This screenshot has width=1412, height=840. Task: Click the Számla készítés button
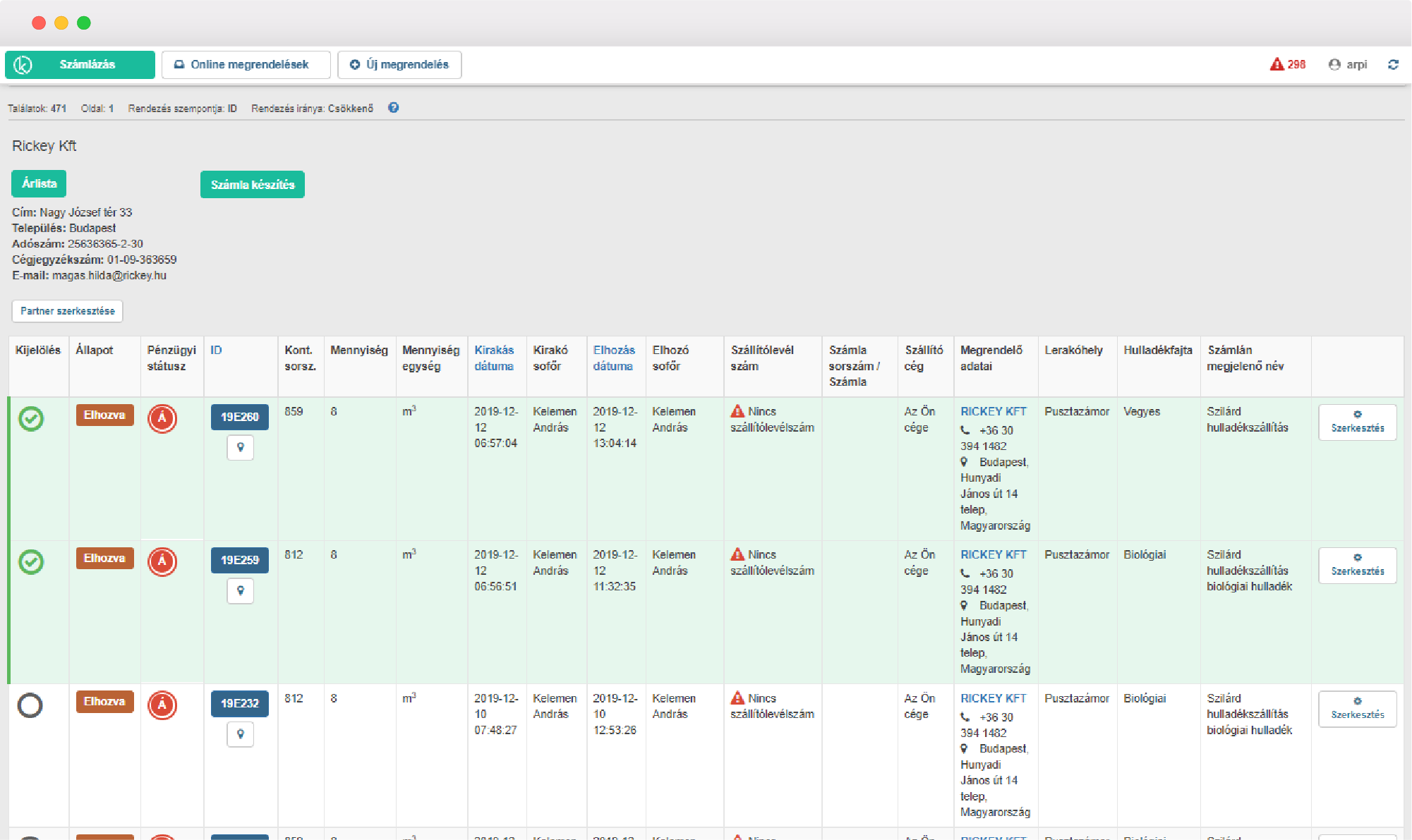click(252, 184)
